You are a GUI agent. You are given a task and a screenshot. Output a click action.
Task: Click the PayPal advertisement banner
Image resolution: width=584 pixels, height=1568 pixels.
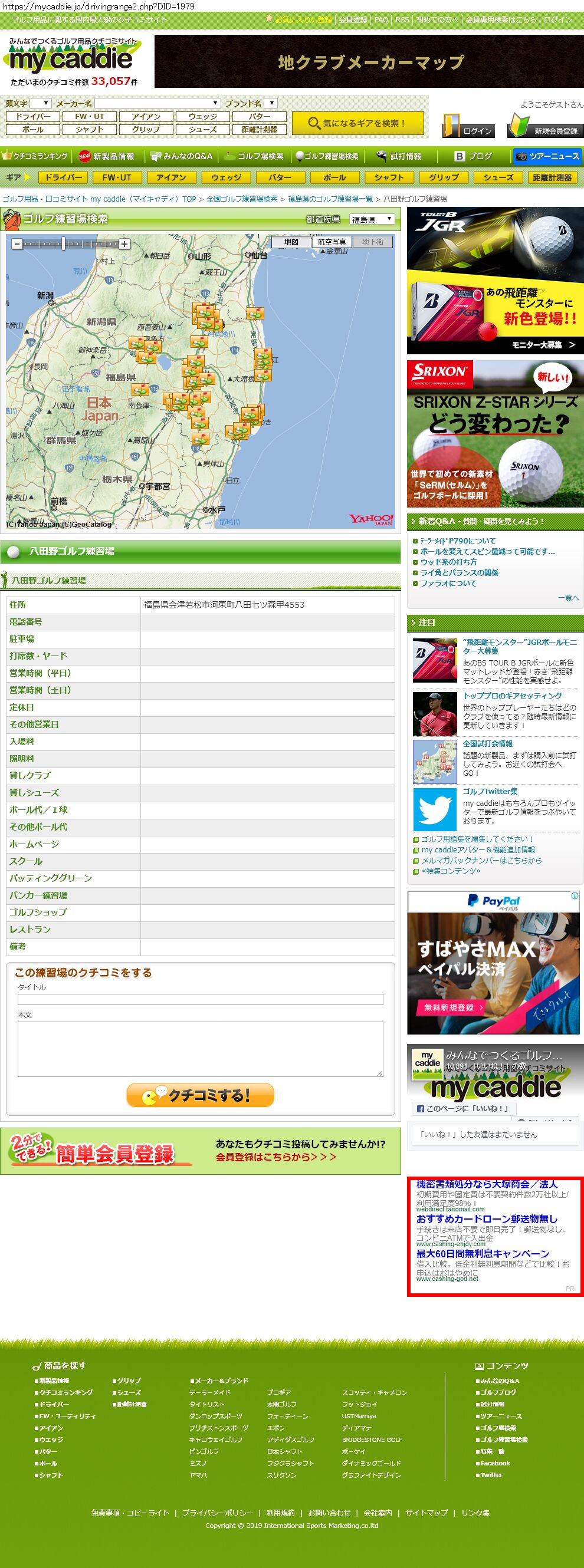pyautogui.click(x=493, y=963)
